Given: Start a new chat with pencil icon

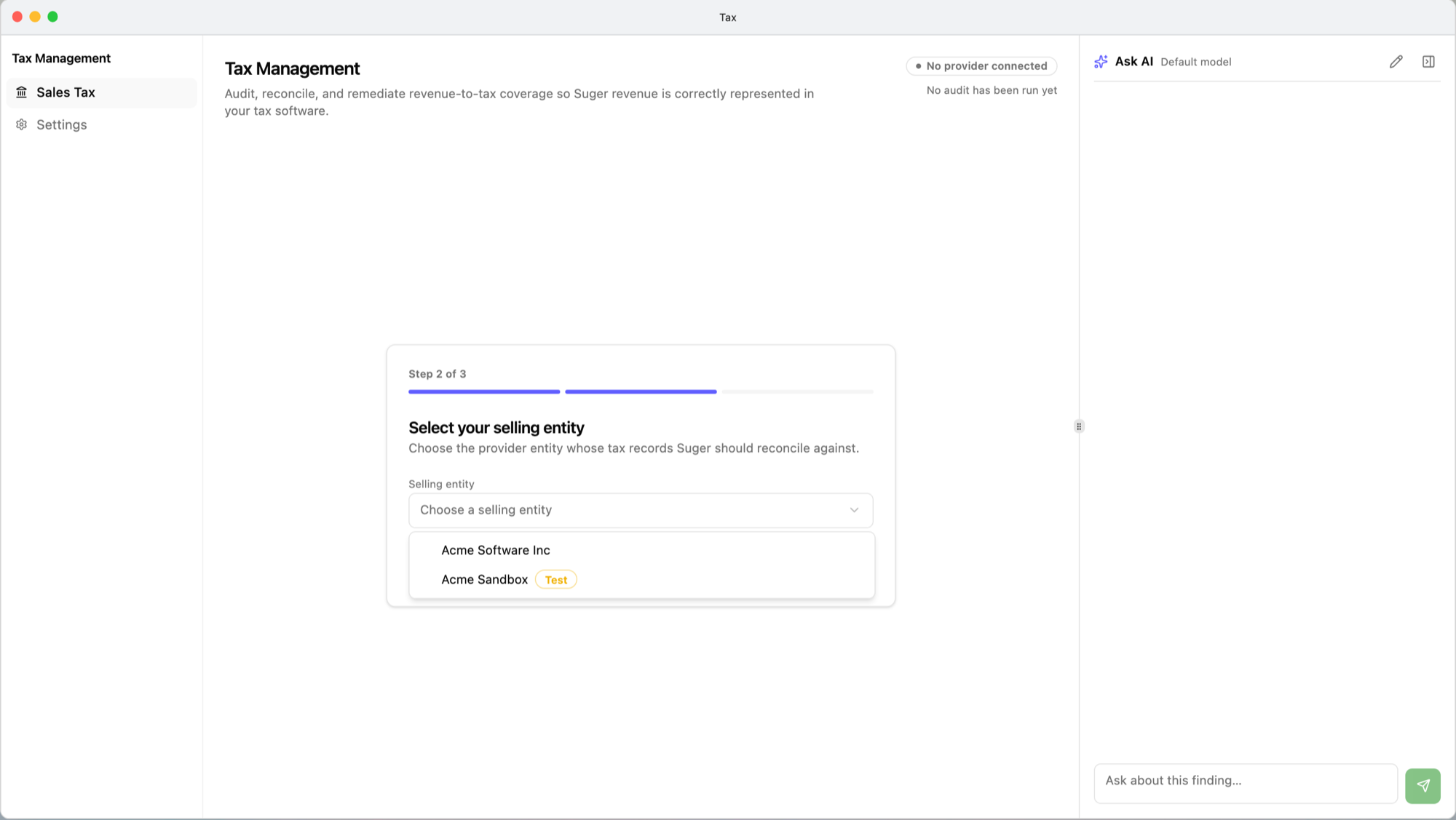Looking at the screenshot, I should pos(1396,62).
